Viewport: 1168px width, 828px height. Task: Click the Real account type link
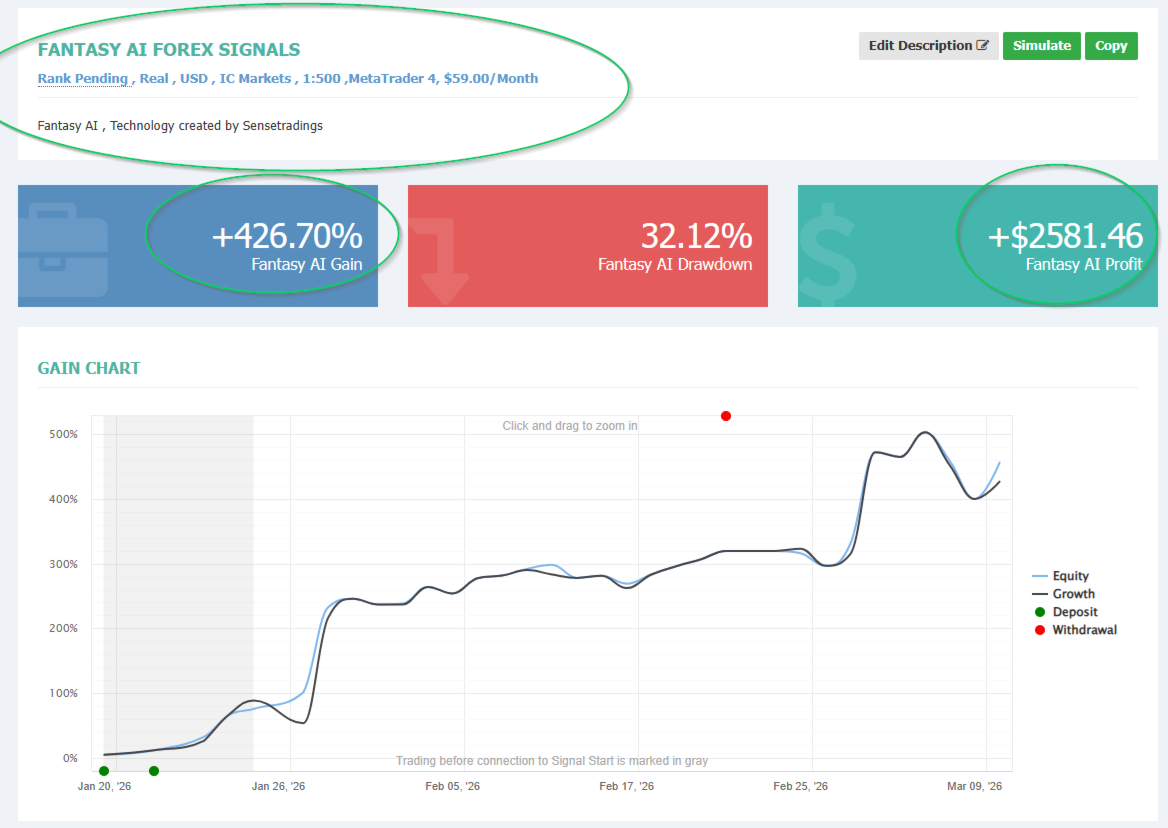pos(154,79)
